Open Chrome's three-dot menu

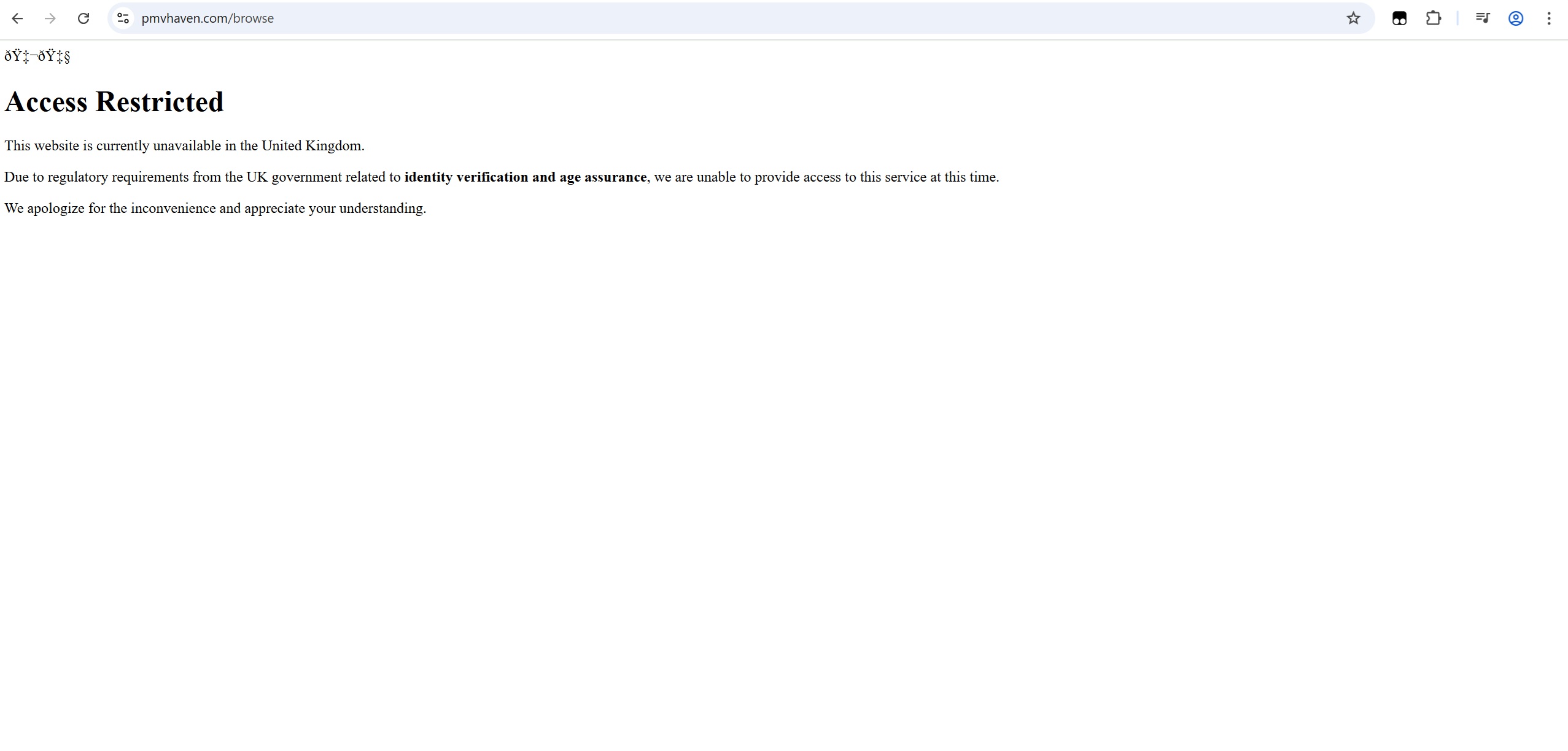click(1549, 18)
